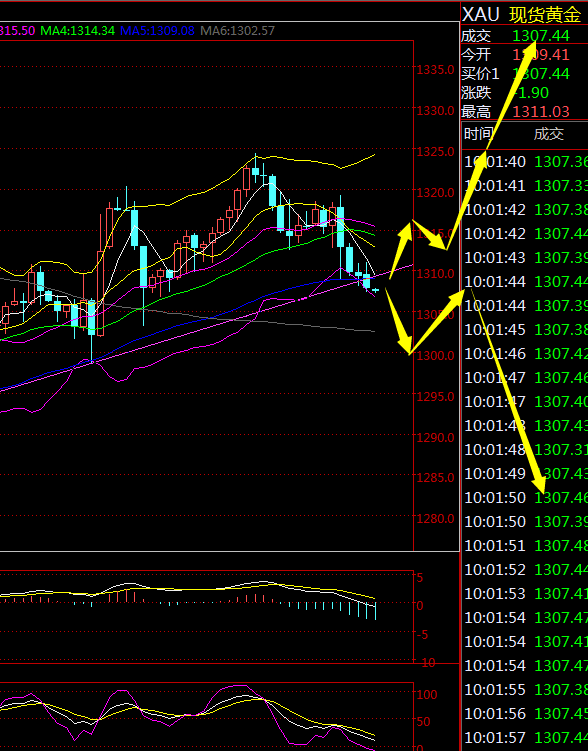Select the XAU 现货黄金 symbol title

coord(522,14)
